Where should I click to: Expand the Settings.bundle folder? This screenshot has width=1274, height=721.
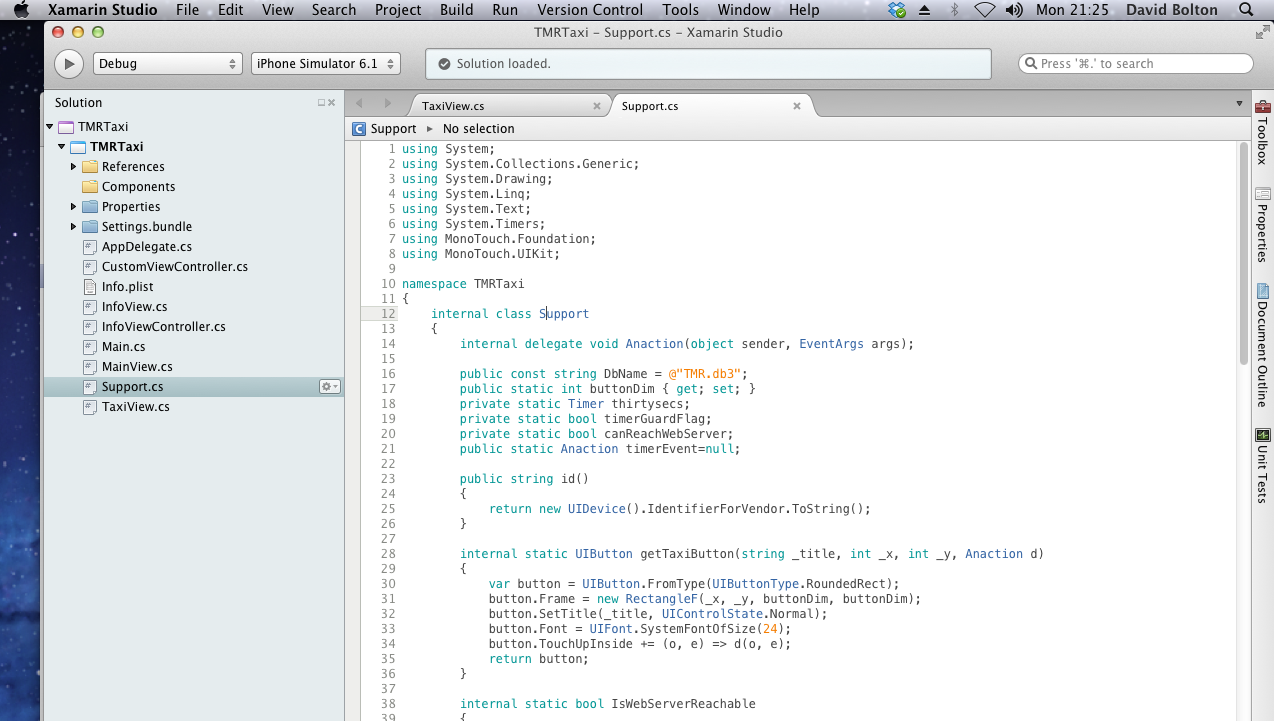[73, 227]
